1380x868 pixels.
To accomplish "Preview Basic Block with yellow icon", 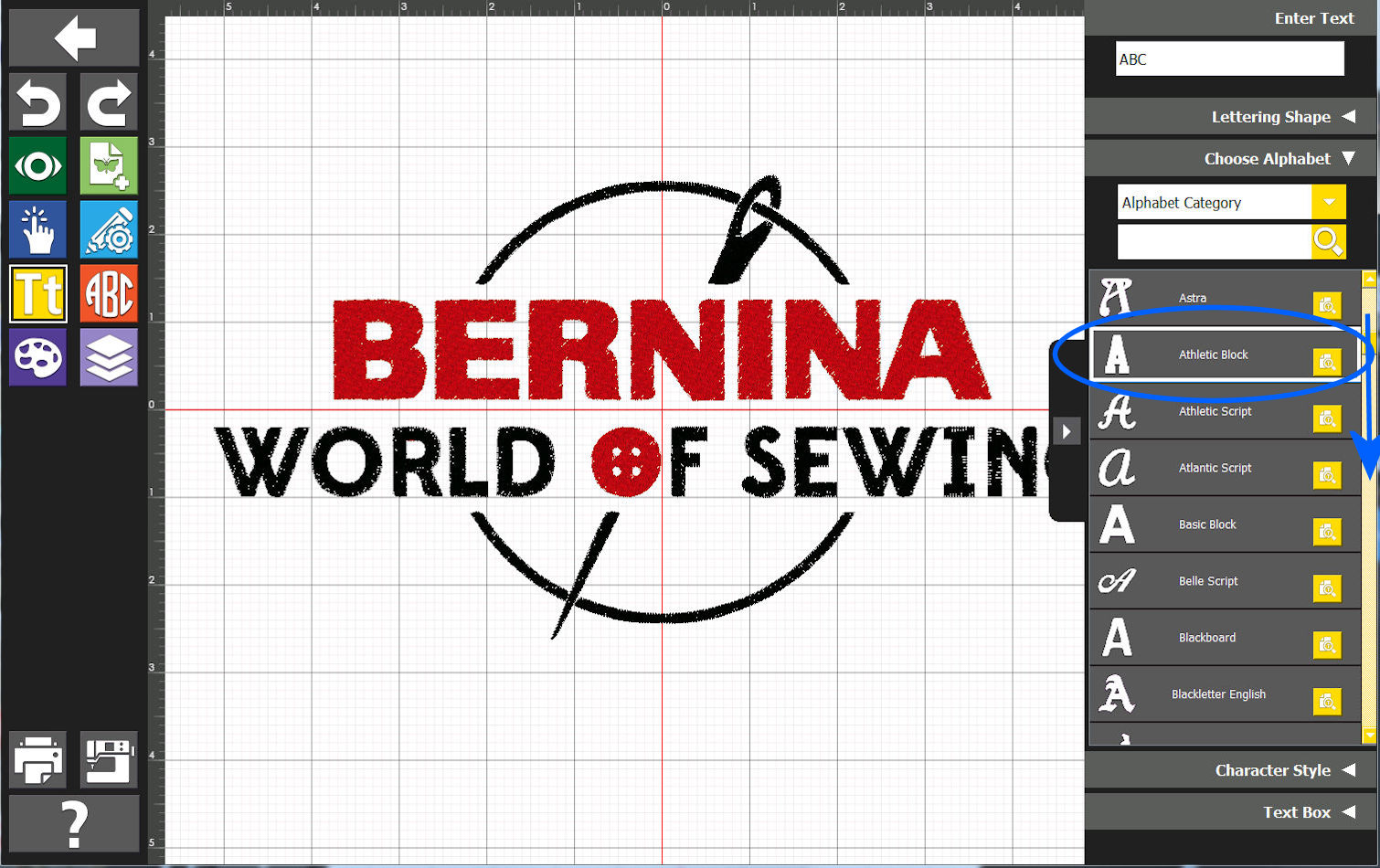I will (x=1327, y=532).
